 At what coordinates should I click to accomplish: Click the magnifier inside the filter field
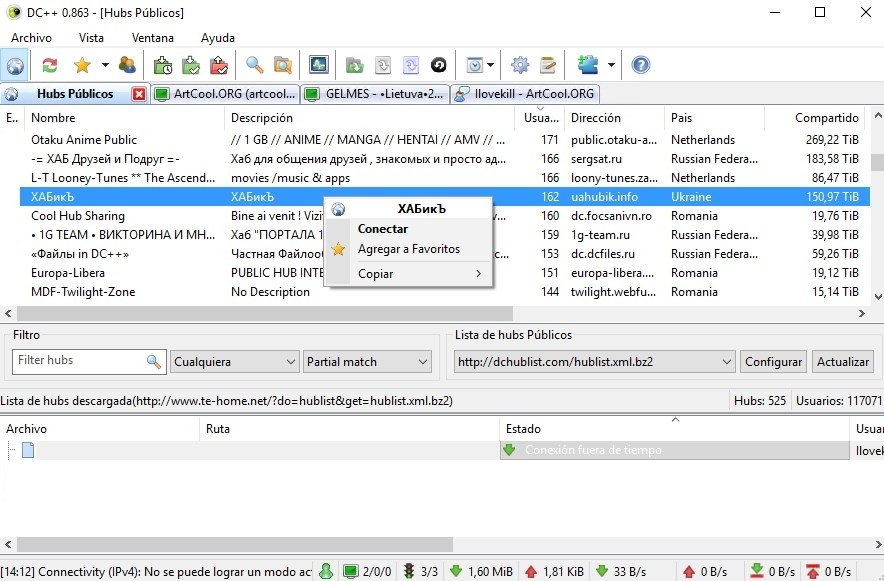click(153, 361)
